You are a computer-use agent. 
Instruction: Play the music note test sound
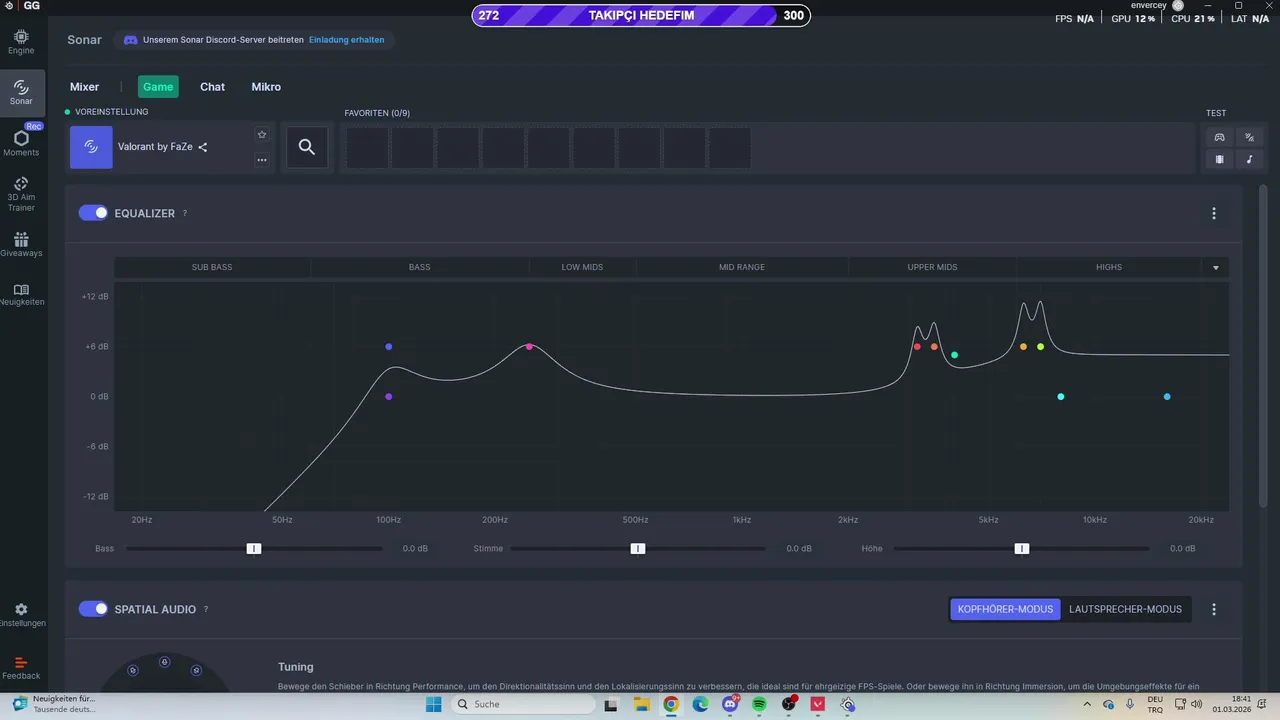click(1249, 159)
